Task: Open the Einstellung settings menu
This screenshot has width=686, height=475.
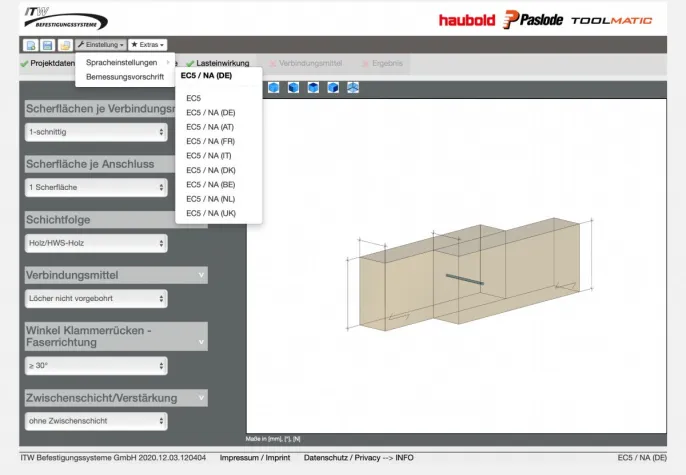Action: pos(100,45)
